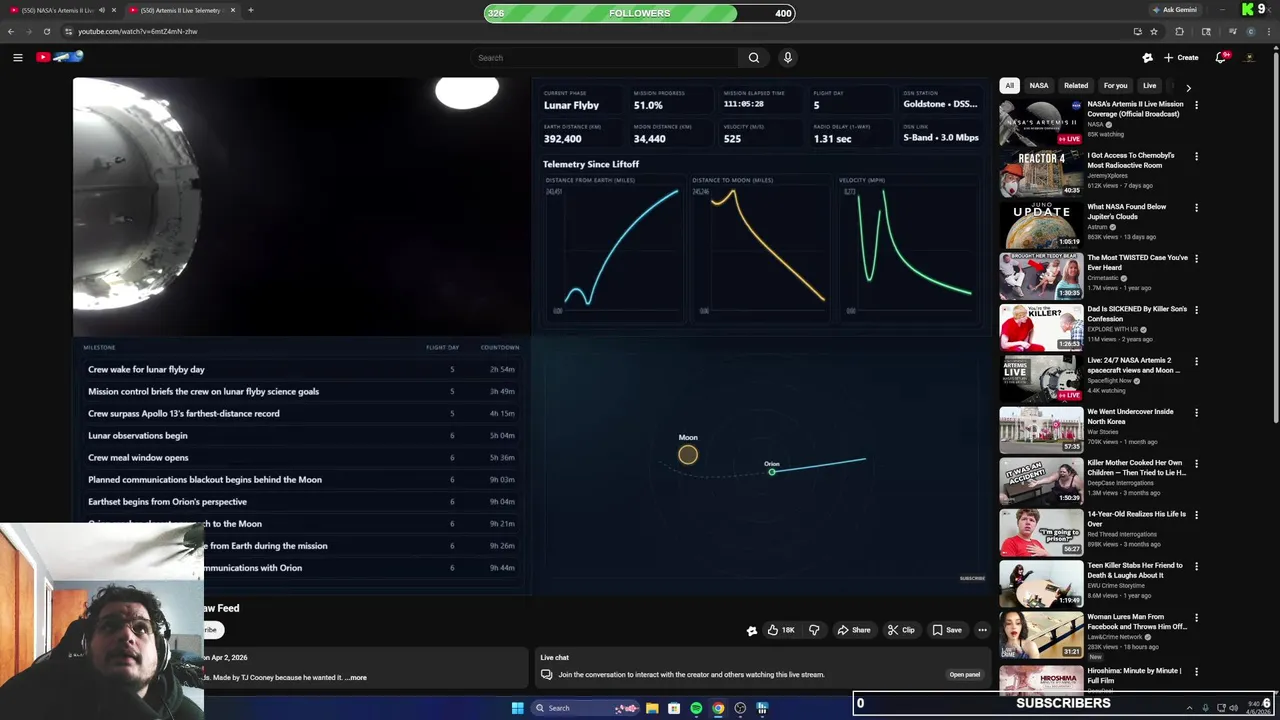Open the account avatar menu

[1250, 57]
